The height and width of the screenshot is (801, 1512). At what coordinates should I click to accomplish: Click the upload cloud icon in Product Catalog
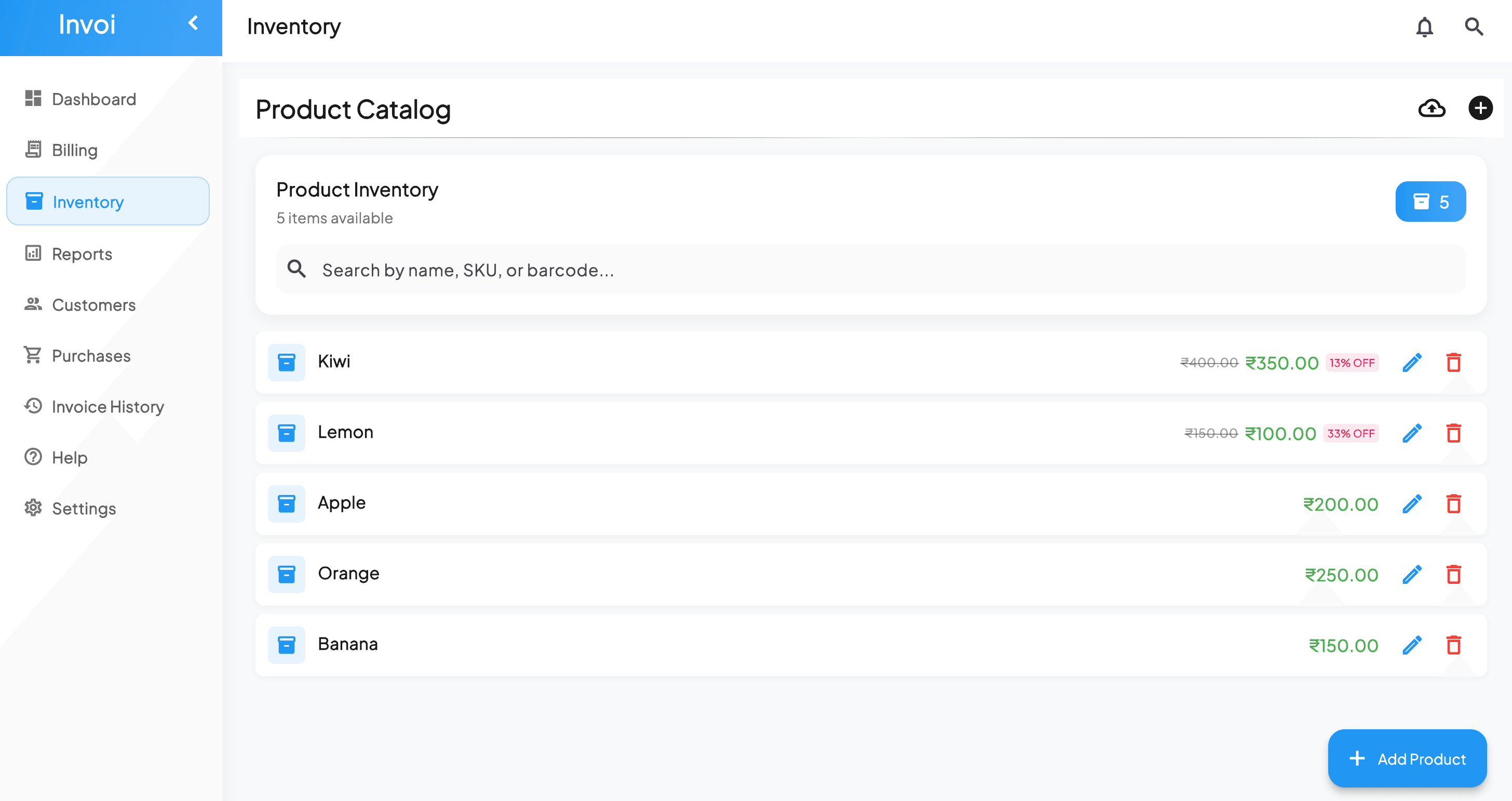[1432, 108]
